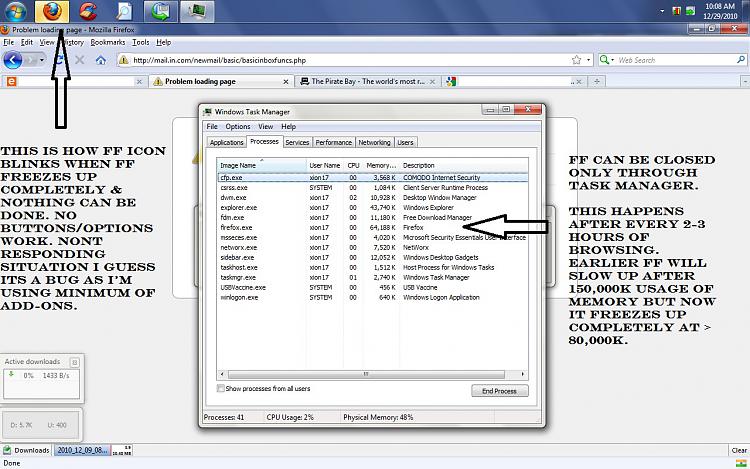The image size is (750, 469).
Task: Select the msseces.exe process row
Action: point(373,238)
